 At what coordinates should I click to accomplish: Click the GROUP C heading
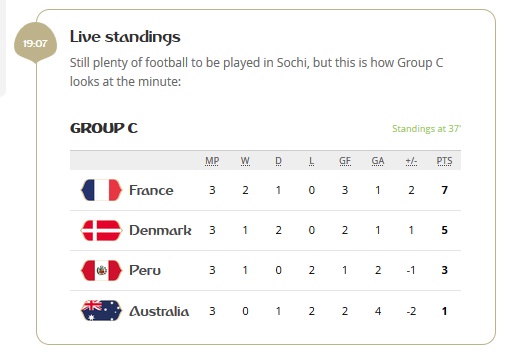coord(104,128)
